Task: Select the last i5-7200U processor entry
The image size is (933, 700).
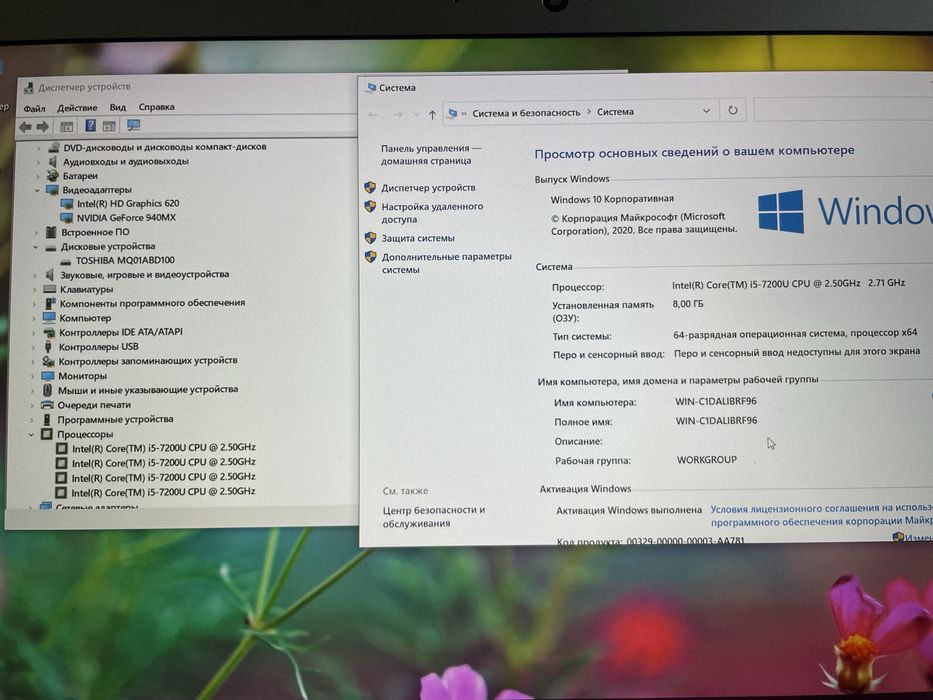Action: pos(163,492)
